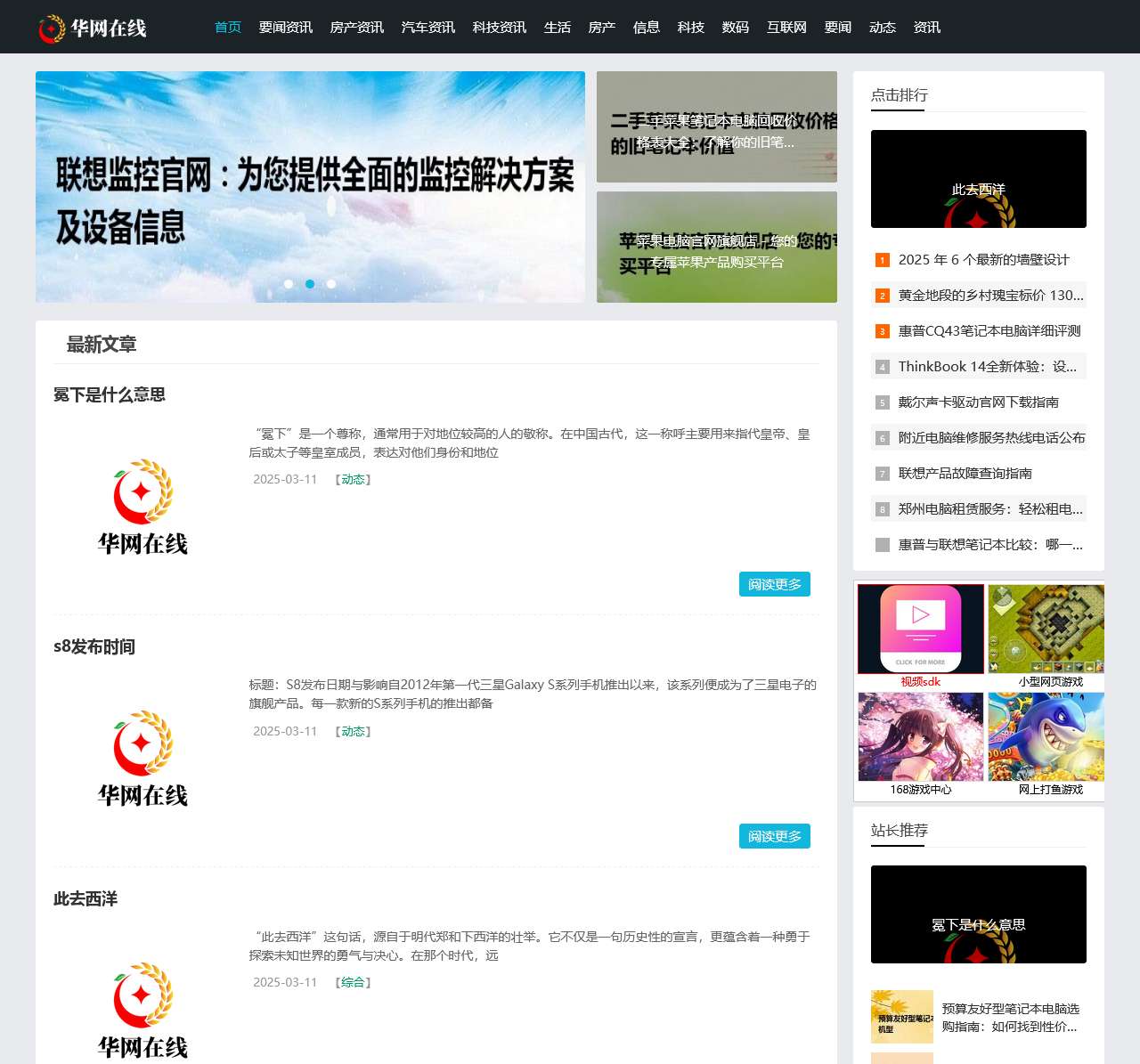Screen dimensions: 1140x1064
Task: Click the 小型网页游戏 ad image
Action: (x=1046, y=629)
